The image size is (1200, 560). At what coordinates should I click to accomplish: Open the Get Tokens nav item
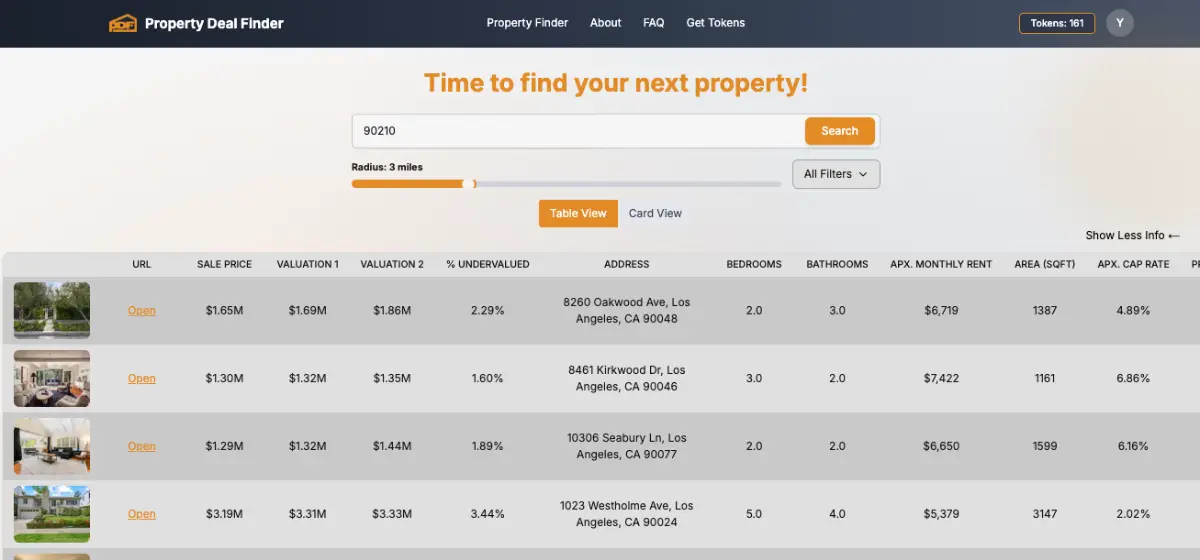click(x=715, y=23)
